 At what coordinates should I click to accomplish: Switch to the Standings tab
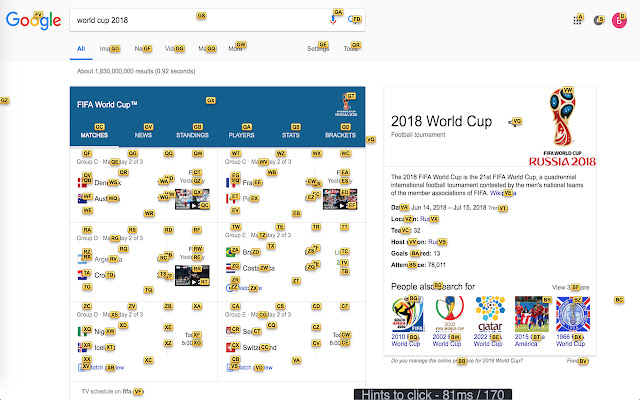click(x=192, y=132)
